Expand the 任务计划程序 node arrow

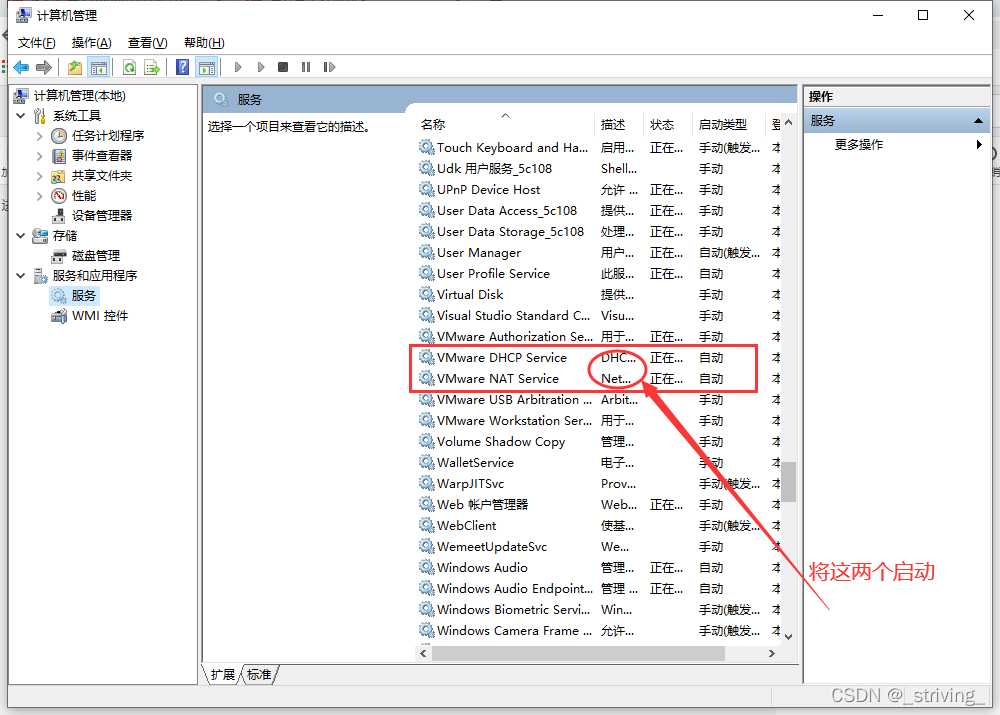[x=40, y=136]
